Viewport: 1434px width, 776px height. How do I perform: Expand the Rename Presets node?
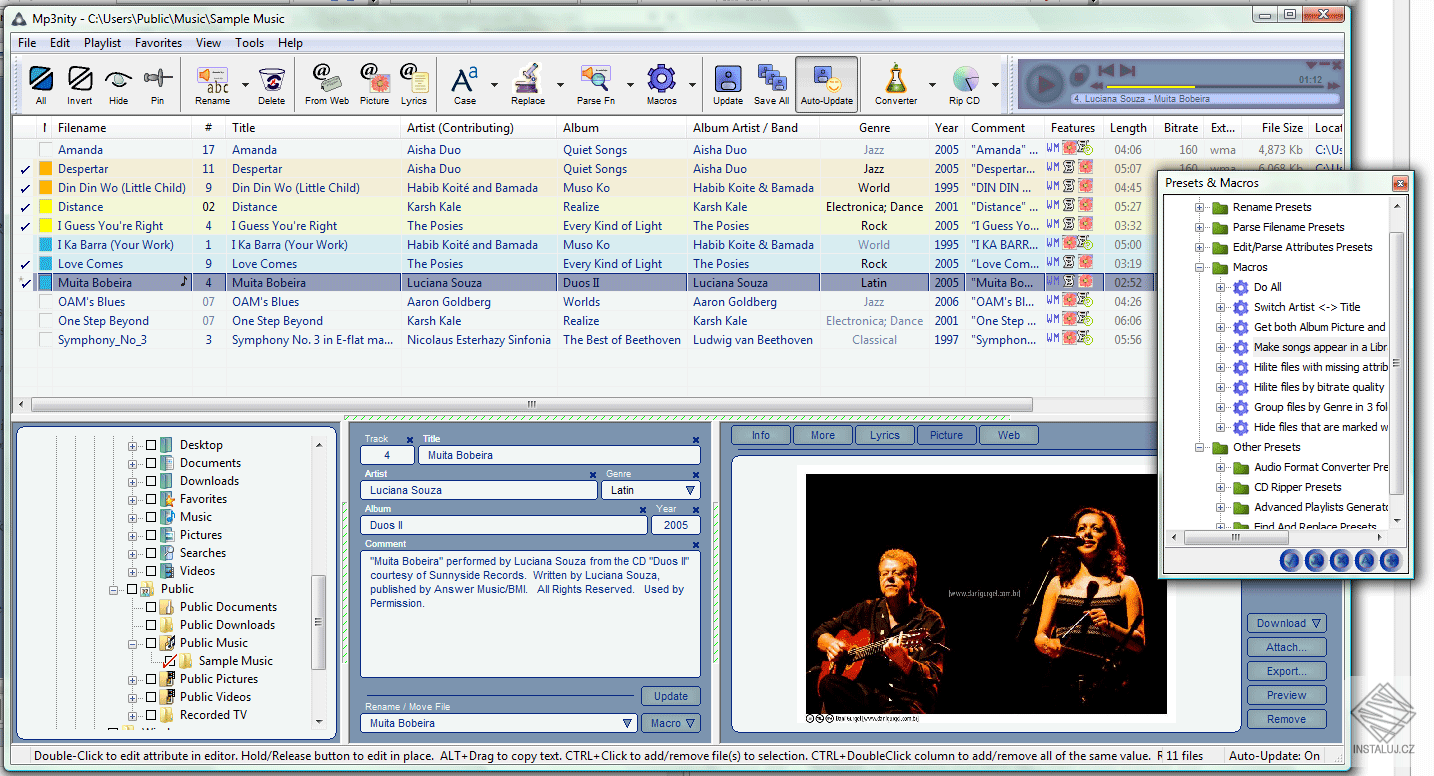(x=1198, y=207)
